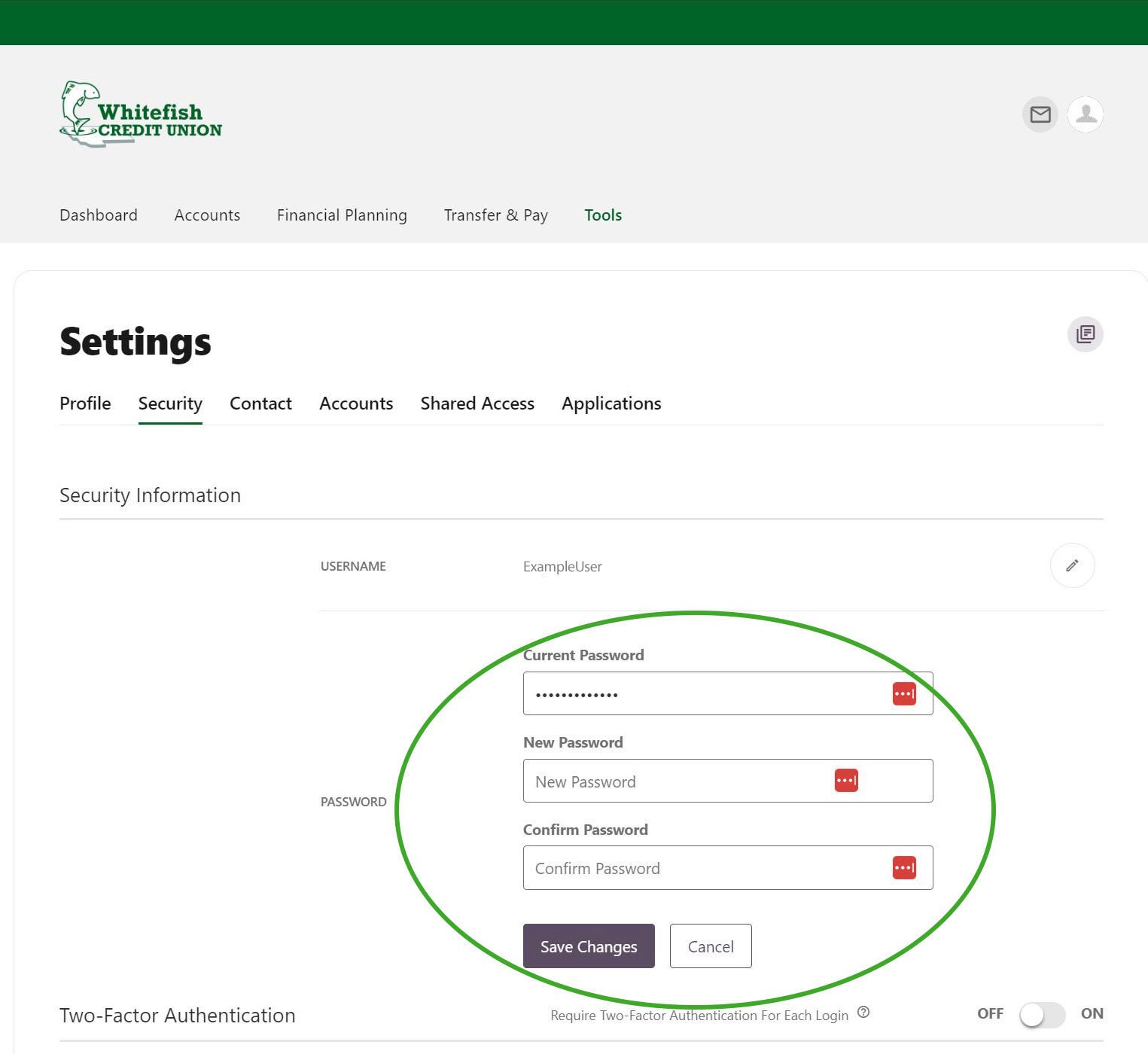Click inside the New Password input
Image resolution: width=1148 pixels, height=1054 pixels.
pyautogui.click(x=678, y=781)
